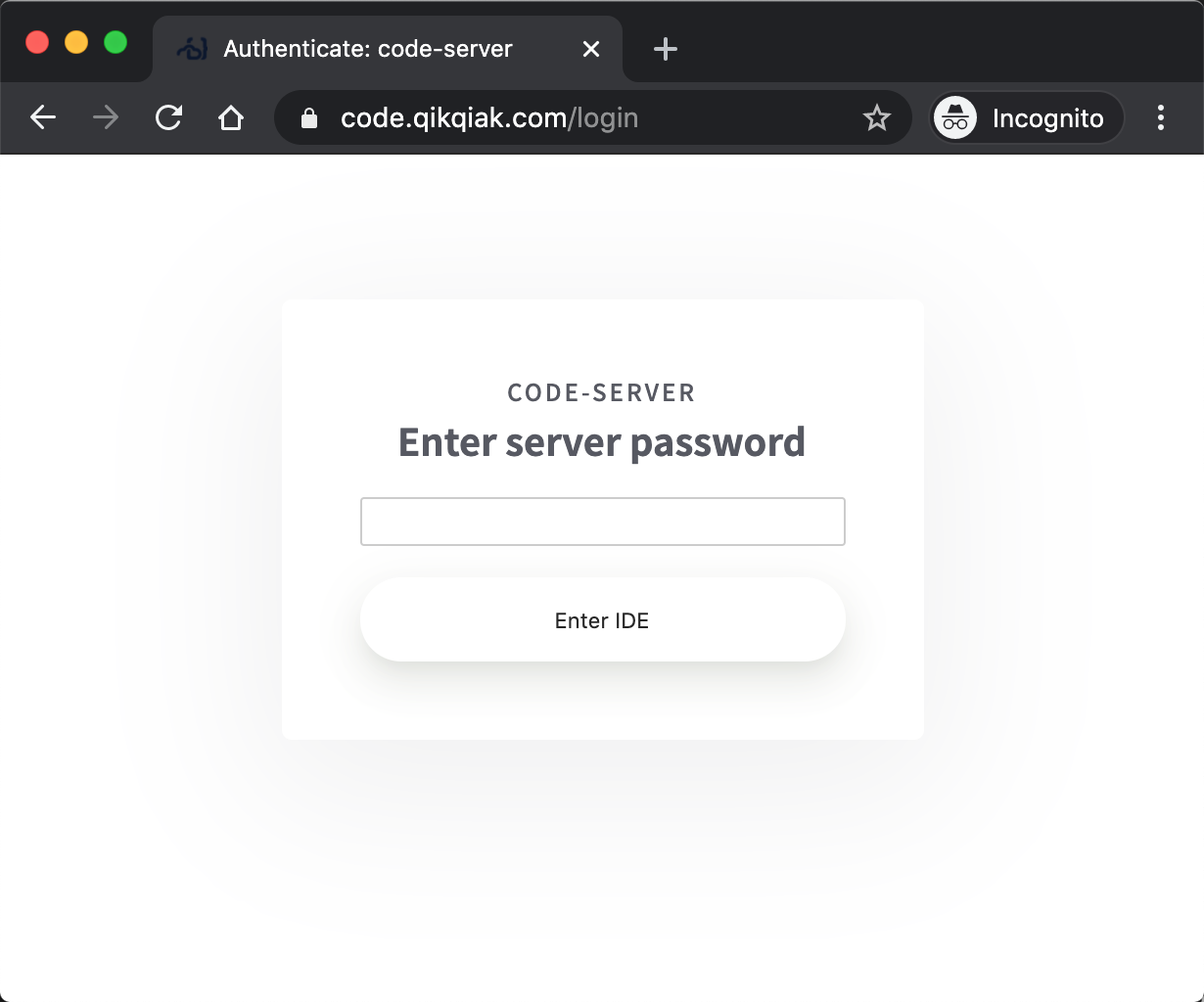This screenshot has height=1002, width=1204.
Task: Maximize window using the green button
Action: point(116,42)
